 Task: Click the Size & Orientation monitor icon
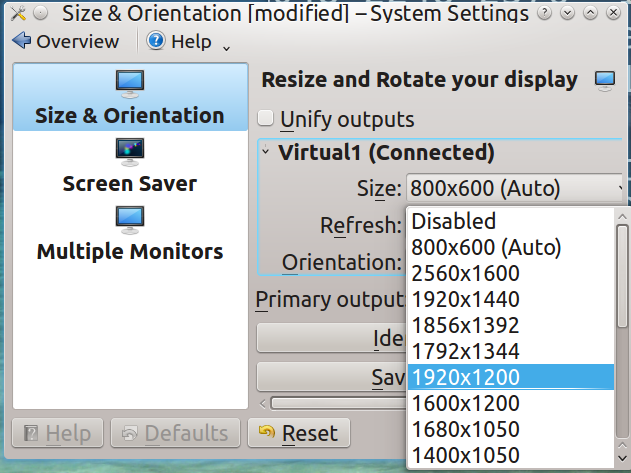coord(130,83)
